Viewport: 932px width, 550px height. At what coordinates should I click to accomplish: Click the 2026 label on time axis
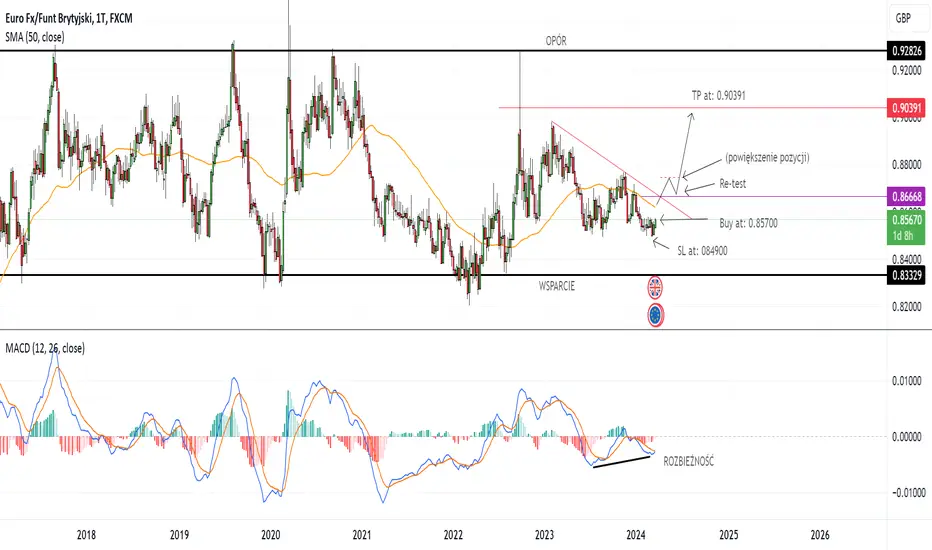click(x=820, y=535)
